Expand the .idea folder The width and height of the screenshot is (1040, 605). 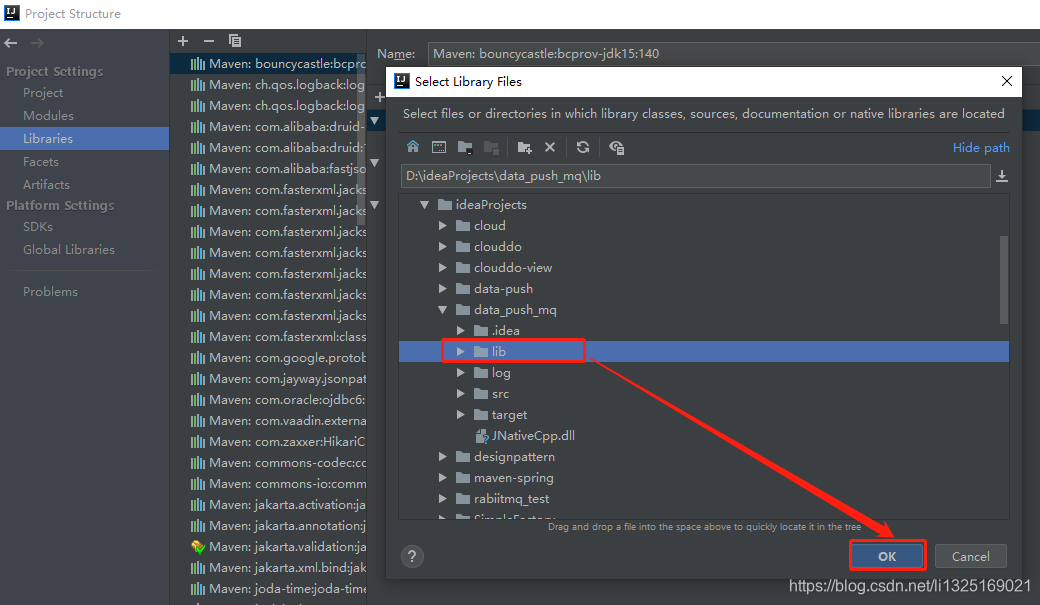(460, 330)
